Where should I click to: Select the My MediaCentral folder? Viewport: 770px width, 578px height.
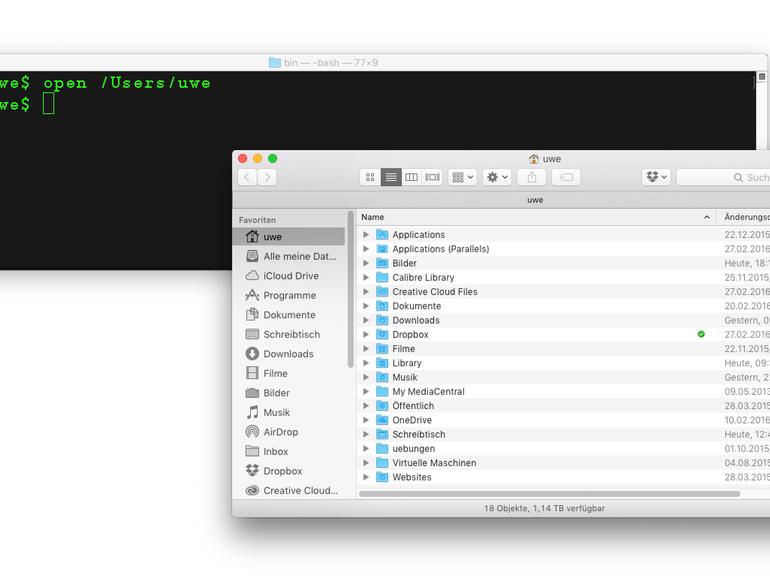pyautogui.click(x=563, y=391)
